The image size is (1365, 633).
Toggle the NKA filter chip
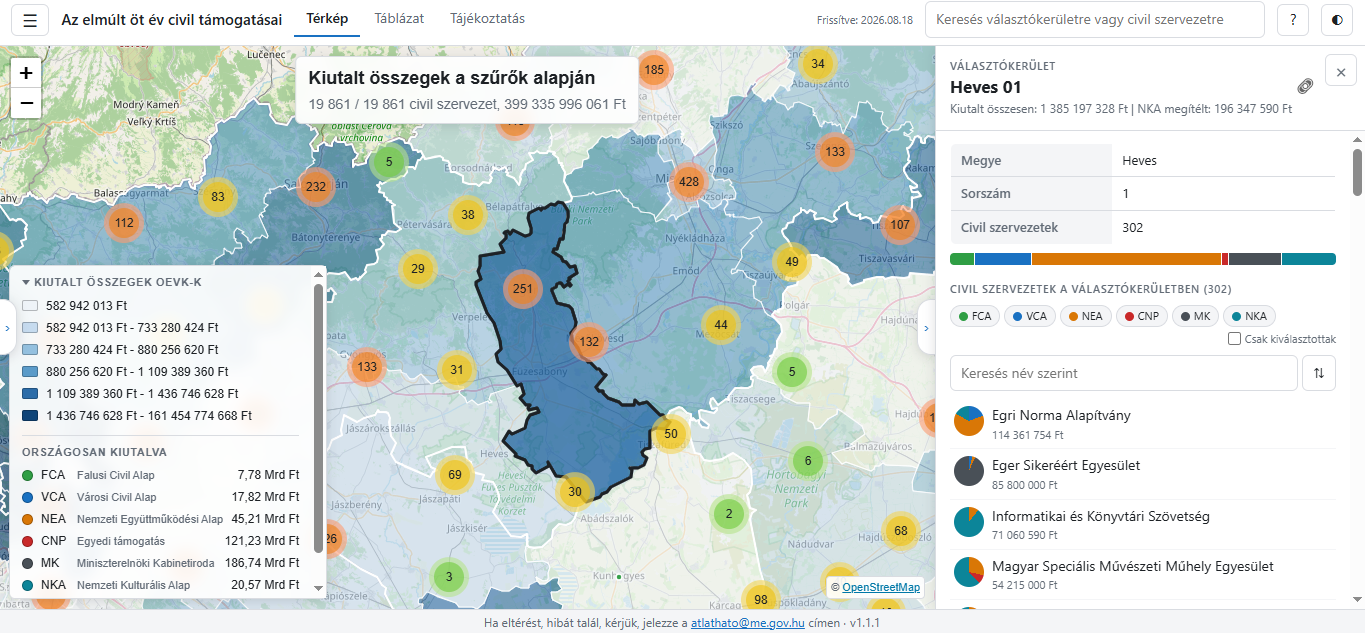[1248, 316]
